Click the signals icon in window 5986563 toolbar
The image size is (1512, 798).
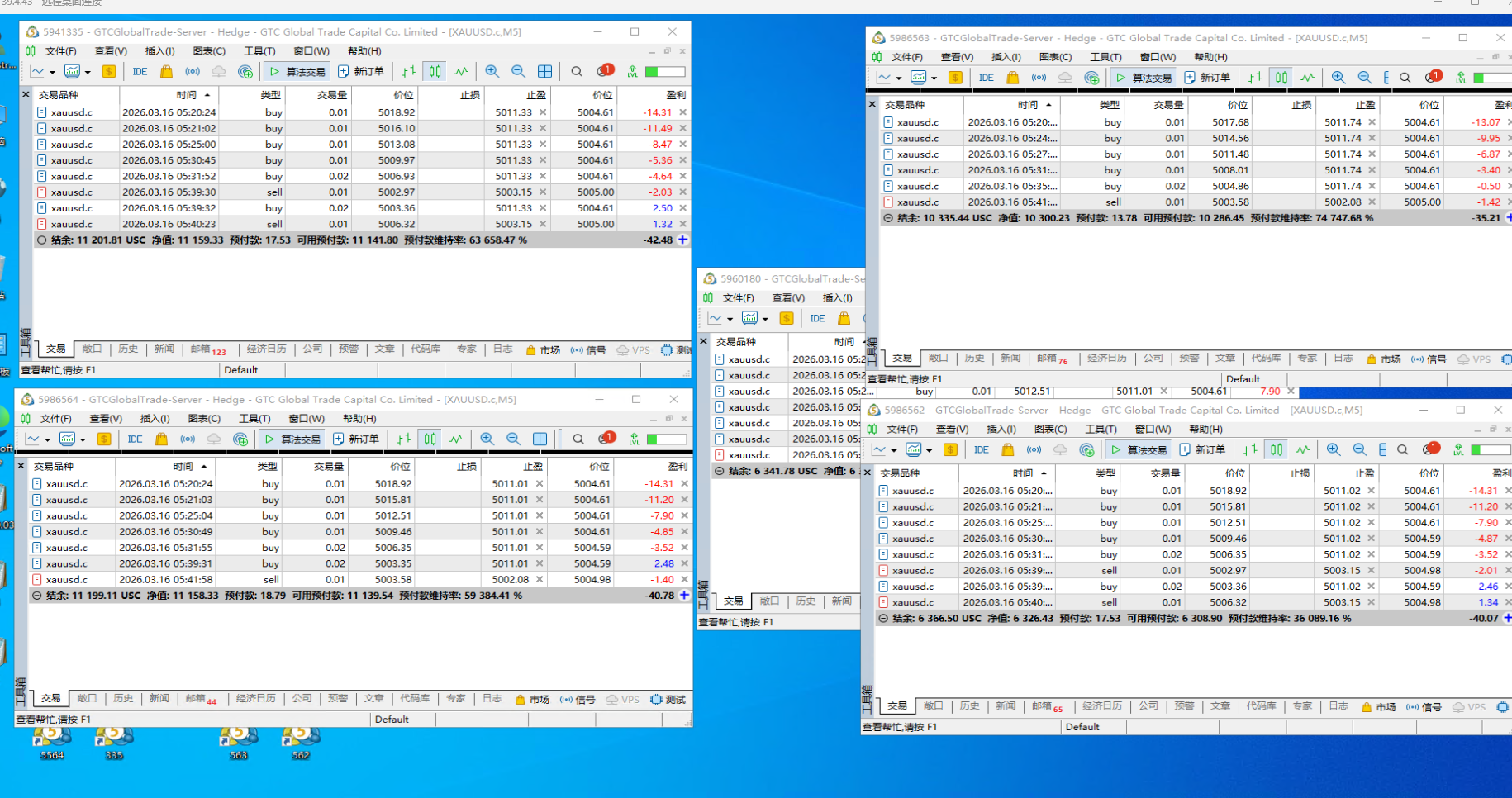1039,78
